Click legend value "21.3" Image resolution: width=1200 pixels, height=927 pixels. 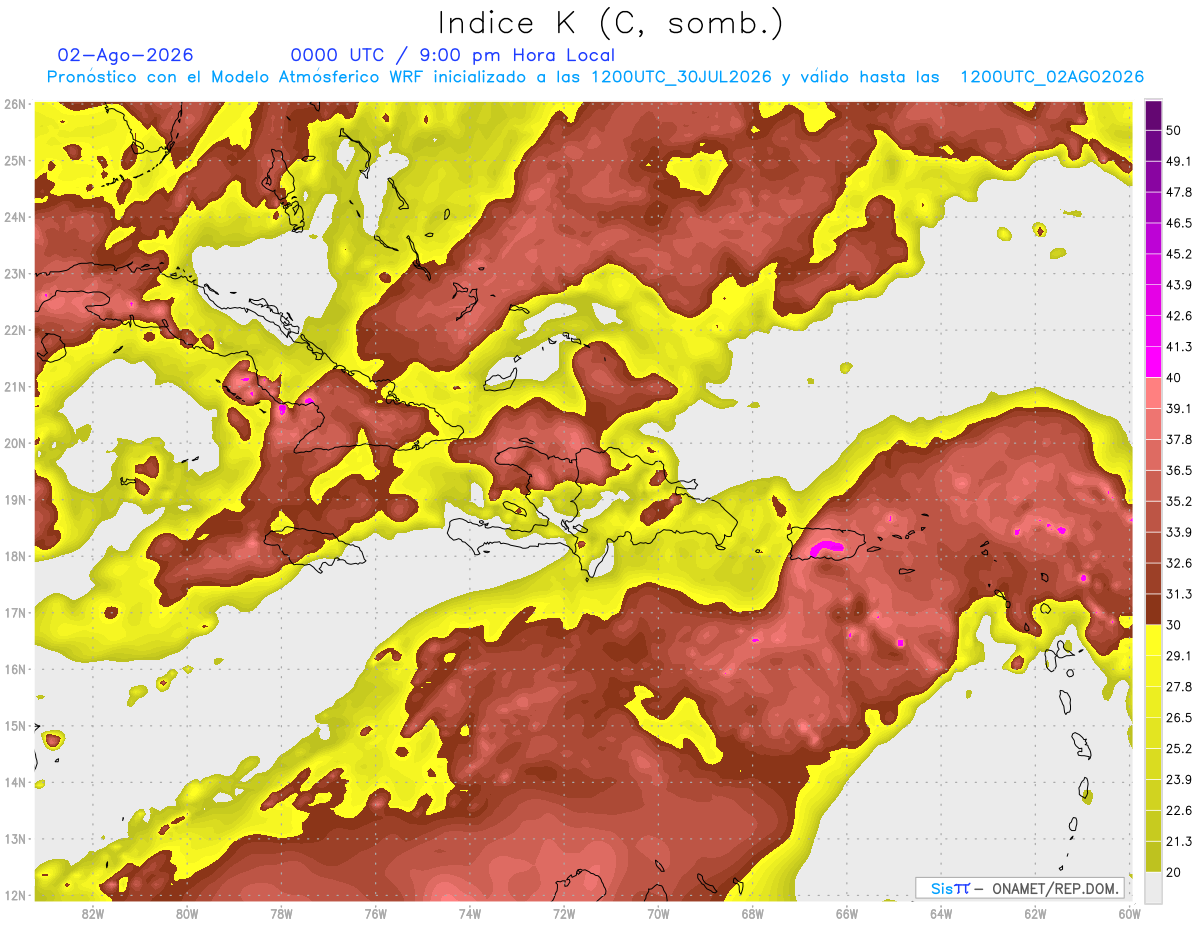click(1178, 841)
